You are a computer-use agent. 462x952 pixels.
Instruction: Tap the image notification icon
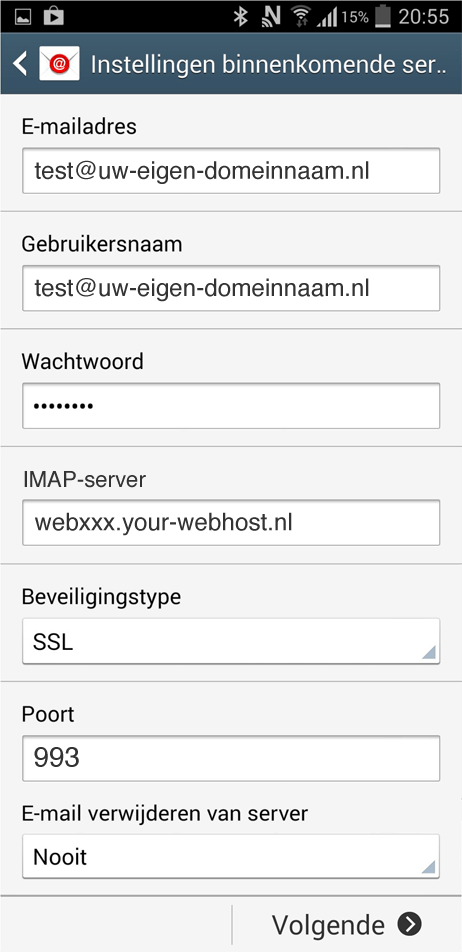(x=23, y=17)
